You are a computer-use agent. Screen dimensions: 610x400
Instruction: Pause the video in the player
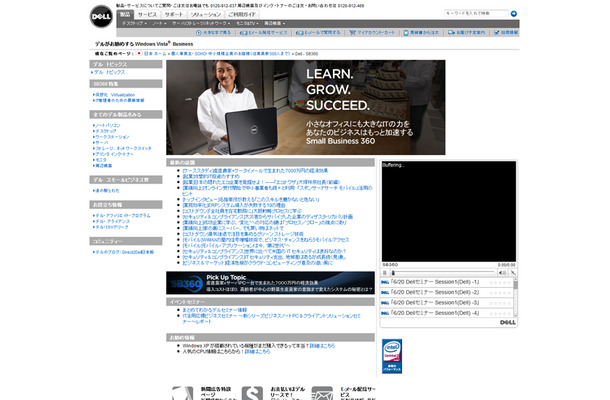pyautogui.click(x=385, y=273)
